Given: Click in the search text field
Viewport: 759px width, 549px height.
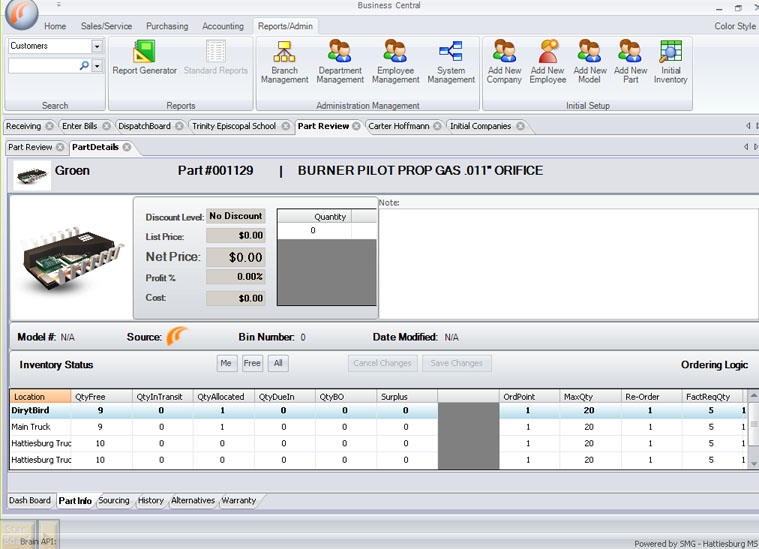Looking at the screenshot, I should coord(44,65).
